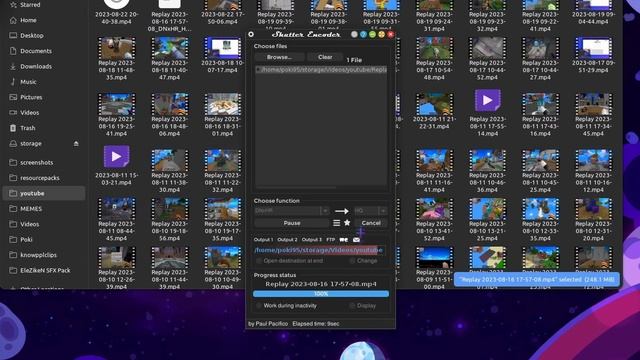Image resolution: width=640 pixels, height=360 pixels.
Task: Cancel the encoding
Action: pyautogui.click(x=371, y=223)
